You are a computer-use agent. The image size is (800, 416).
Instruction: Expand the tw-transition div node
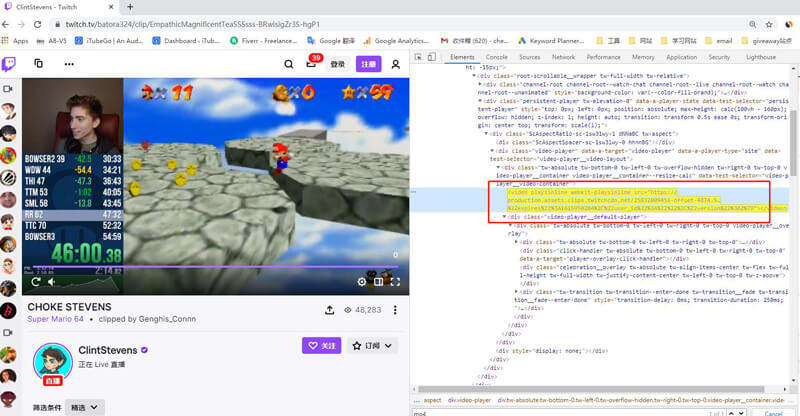(517, 291)
